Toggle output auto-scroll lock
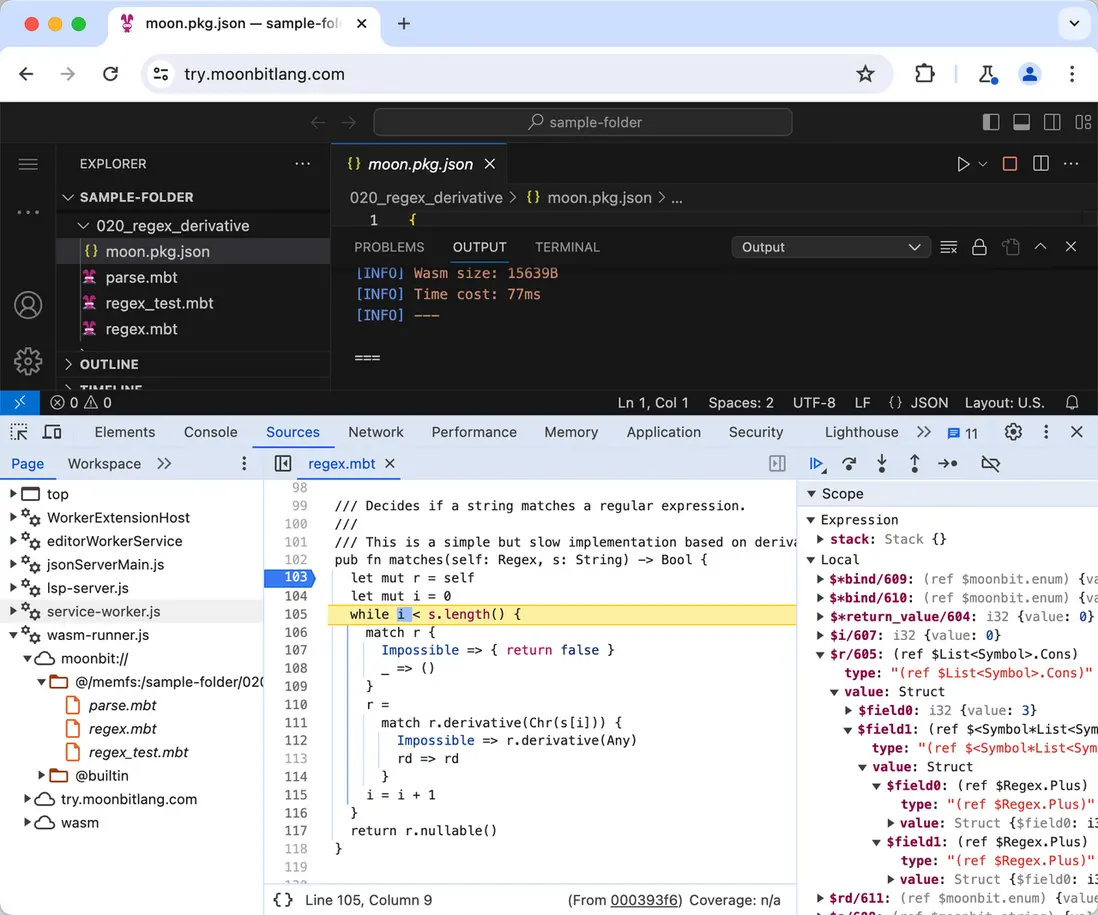 [979, 247]
